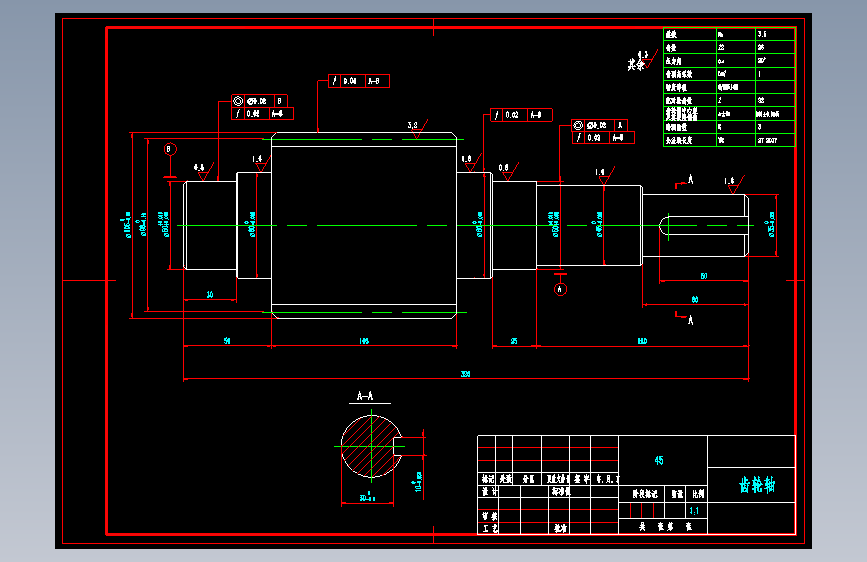Click the 3.5 module value in the gear table
This screenshot has height=562, width=867.
[x=762, y=34]
